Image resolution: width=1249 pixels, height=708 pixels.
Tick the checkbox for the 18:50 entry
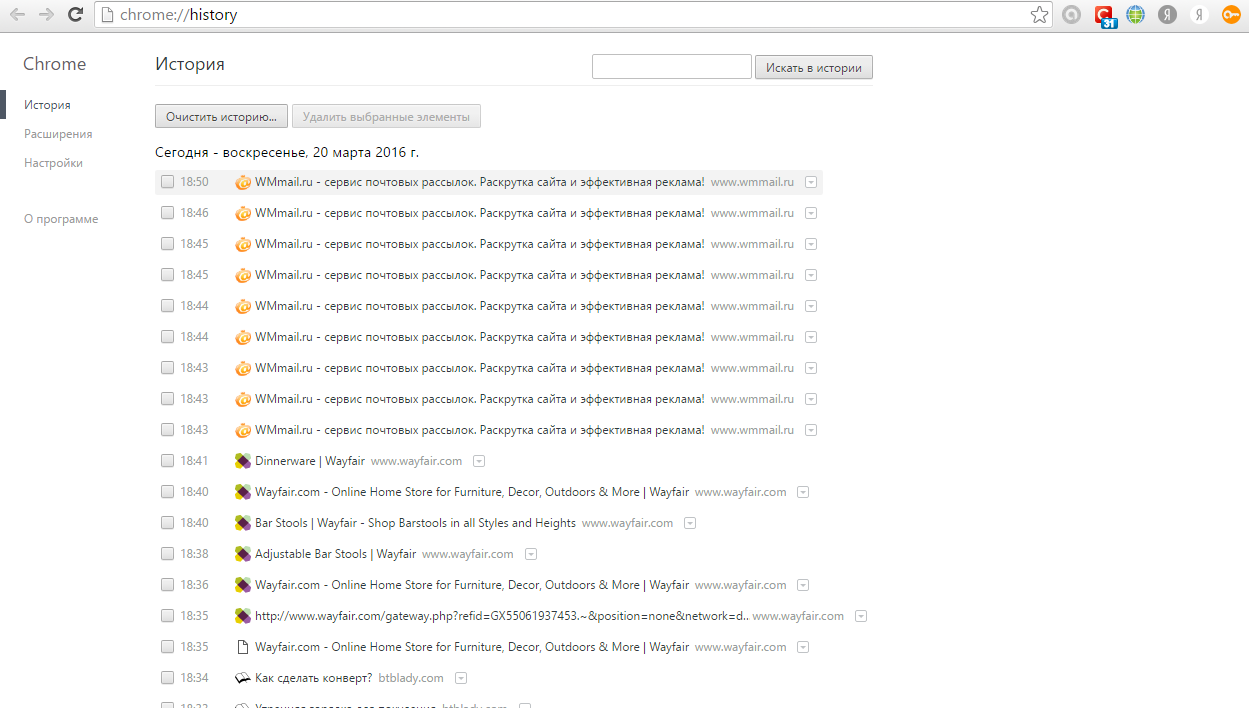(168, 182)
